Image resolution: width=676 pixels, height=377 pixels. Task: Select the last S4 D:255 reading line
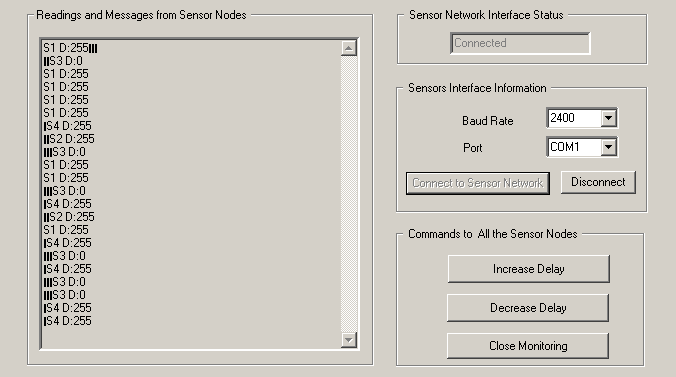coord(68,320)
